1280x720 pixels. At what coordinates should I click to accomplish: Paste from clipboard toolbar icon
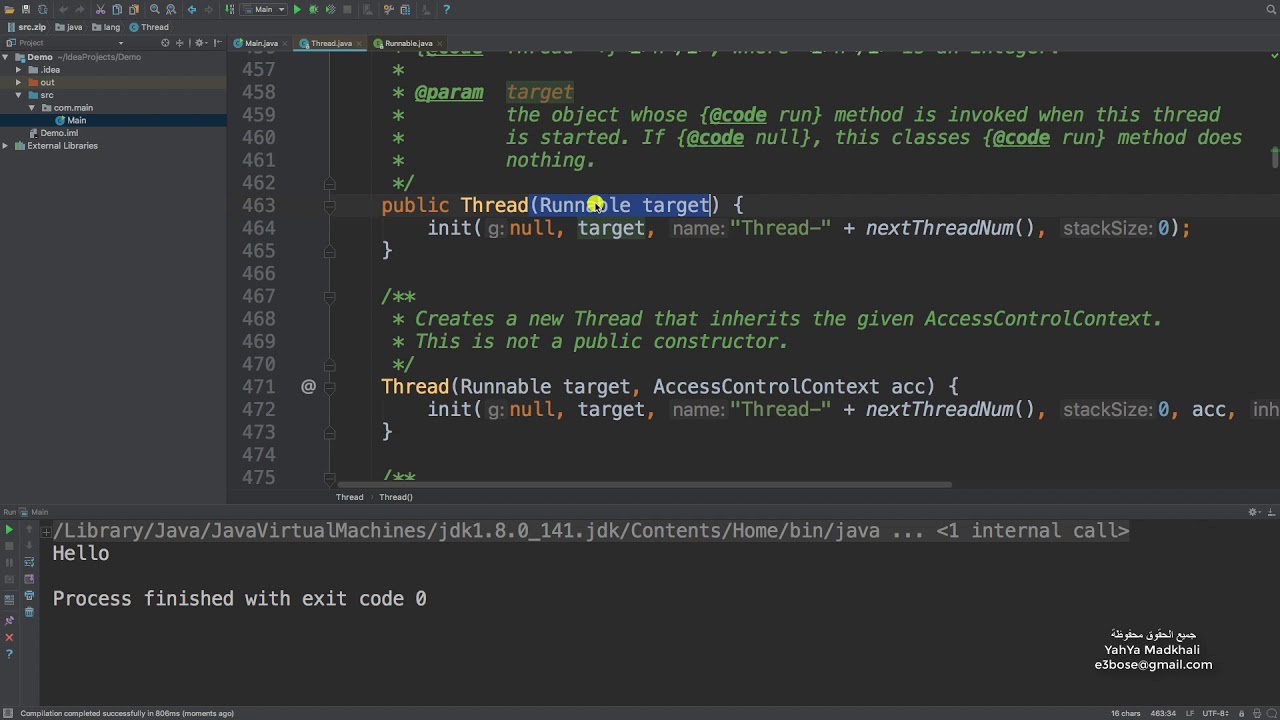click(134, 9)
